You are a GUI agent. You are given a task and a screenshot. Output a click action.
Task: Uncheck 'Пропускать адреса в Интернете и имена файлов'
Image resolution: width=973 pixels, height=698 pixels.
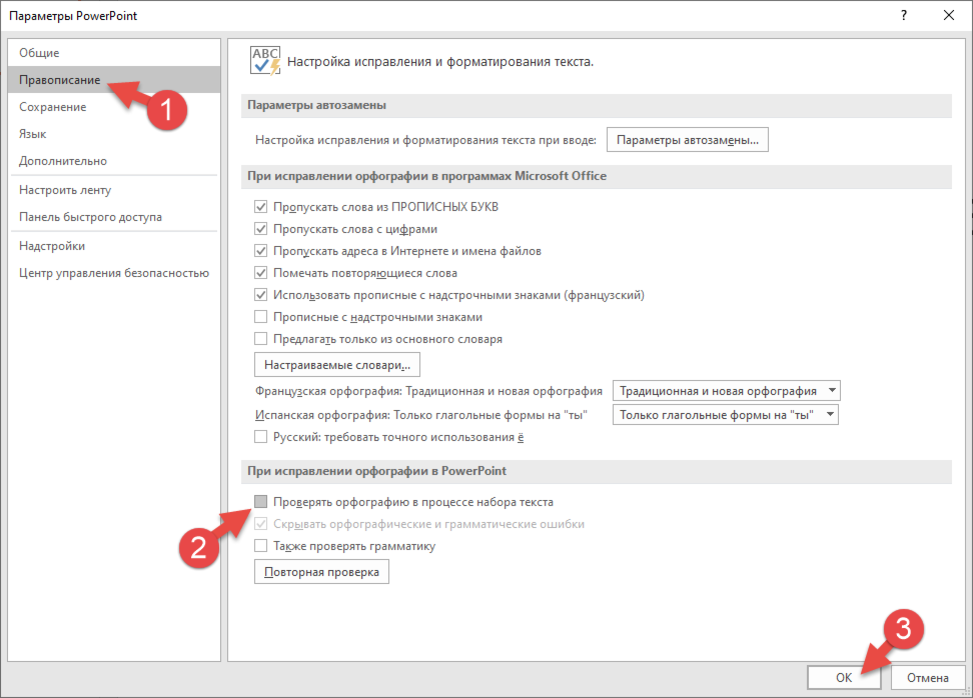(261, 251)
